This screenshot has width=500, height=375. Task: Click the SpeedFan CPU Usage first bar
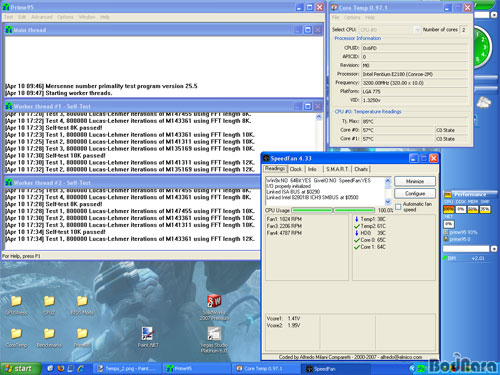312,210
